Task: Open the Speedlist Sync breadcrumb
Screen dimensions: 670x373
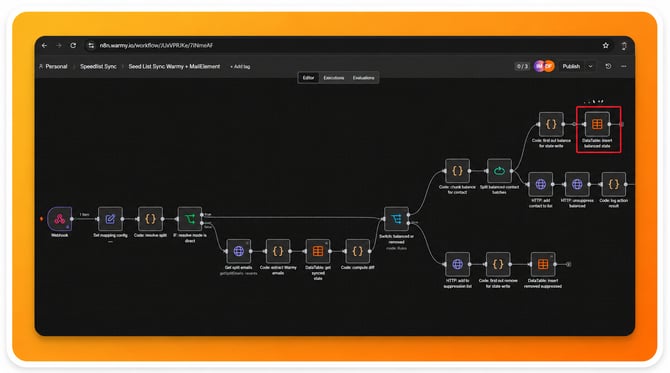Action: 98,66
